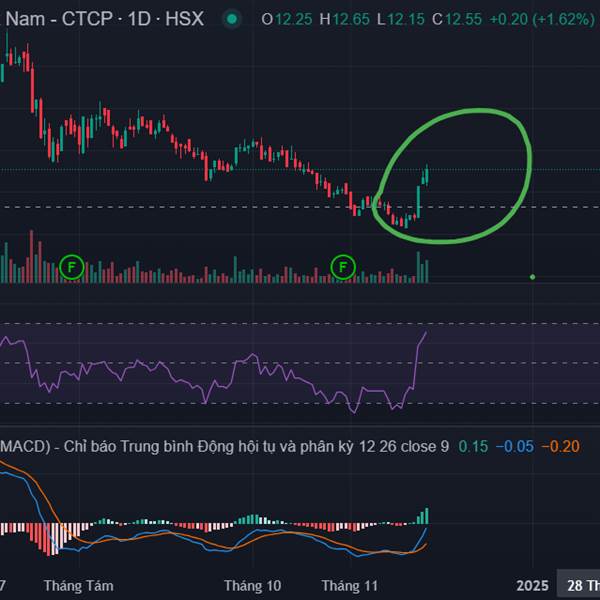Viewport: 600px width, 600px height.
Task: Click the open price value 12.25
Action: (x=294, y=19)
